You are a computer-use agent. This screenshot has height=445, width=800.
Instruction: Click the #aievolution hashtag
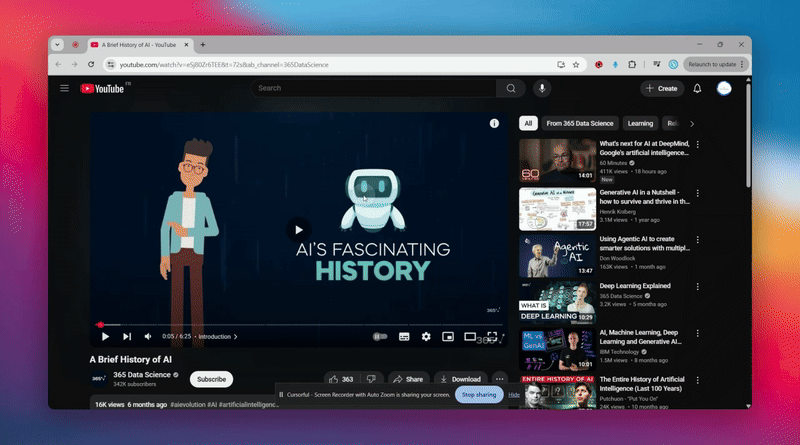tap(188, 404)
